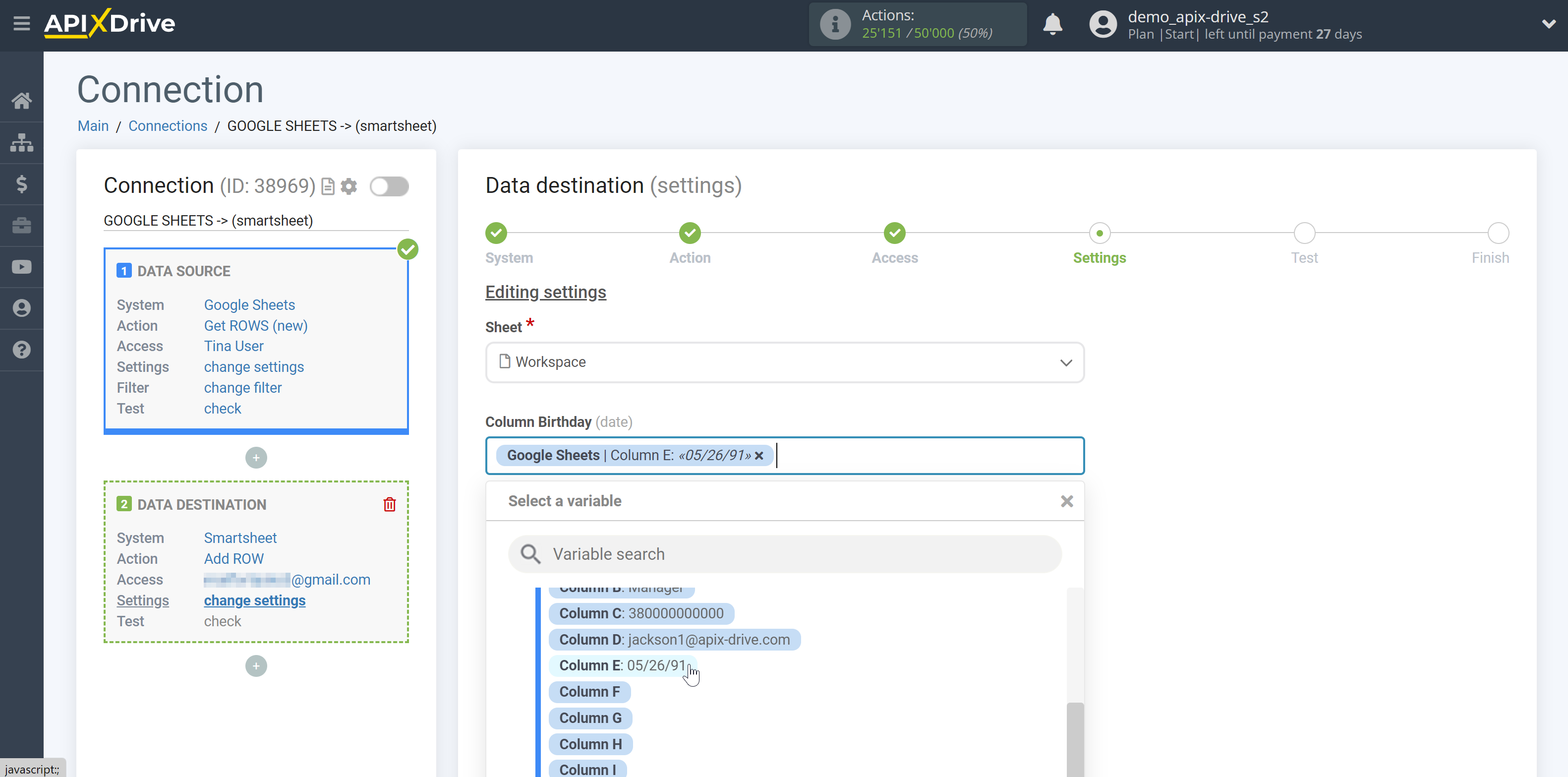Click the DATA SOURCE block header
This screenshot has width=1568, height=777.
[x=183, y=271]
